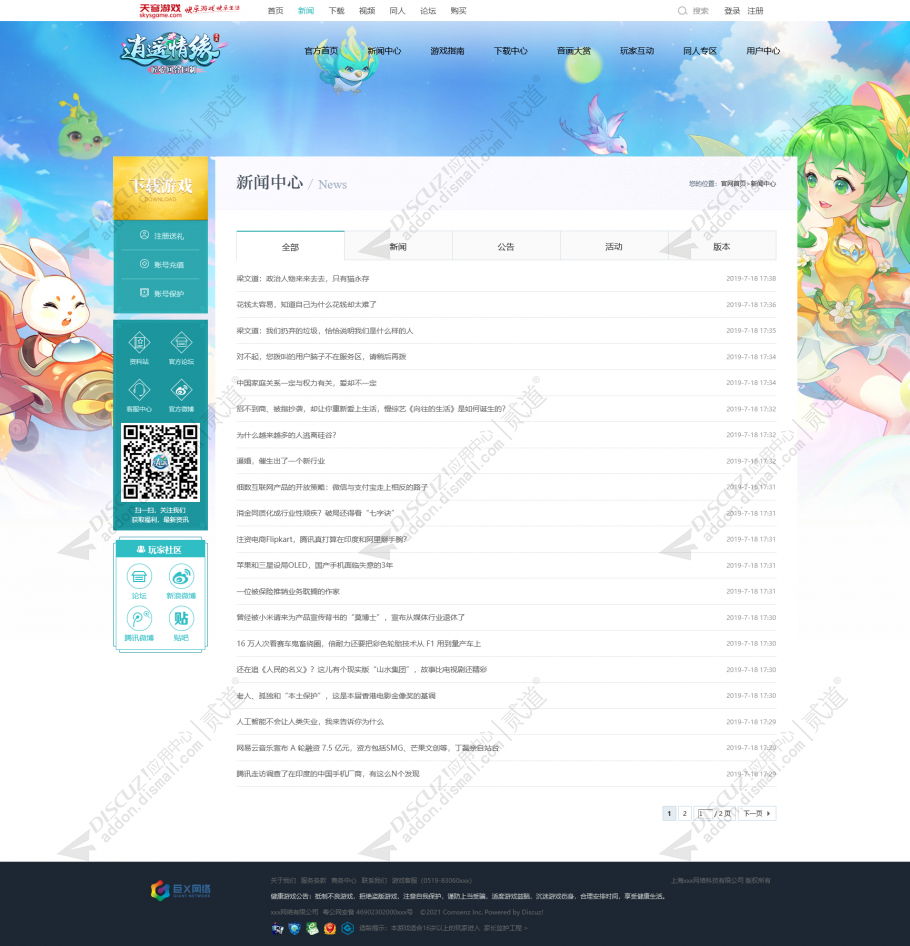This screenshot has width=910, height=946.
Task: Click 商务中心 in the footer
Action: 344,880
